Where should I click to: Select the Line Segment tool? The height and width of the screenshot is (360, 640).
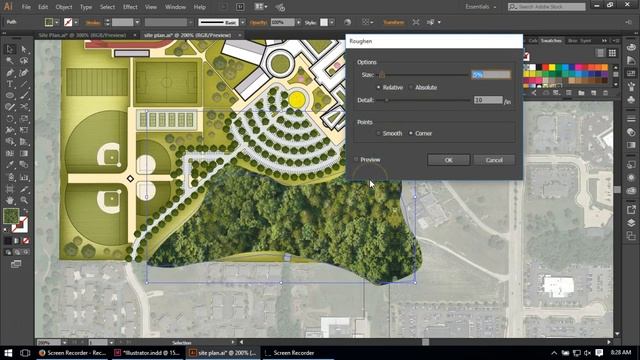(24, 84)
